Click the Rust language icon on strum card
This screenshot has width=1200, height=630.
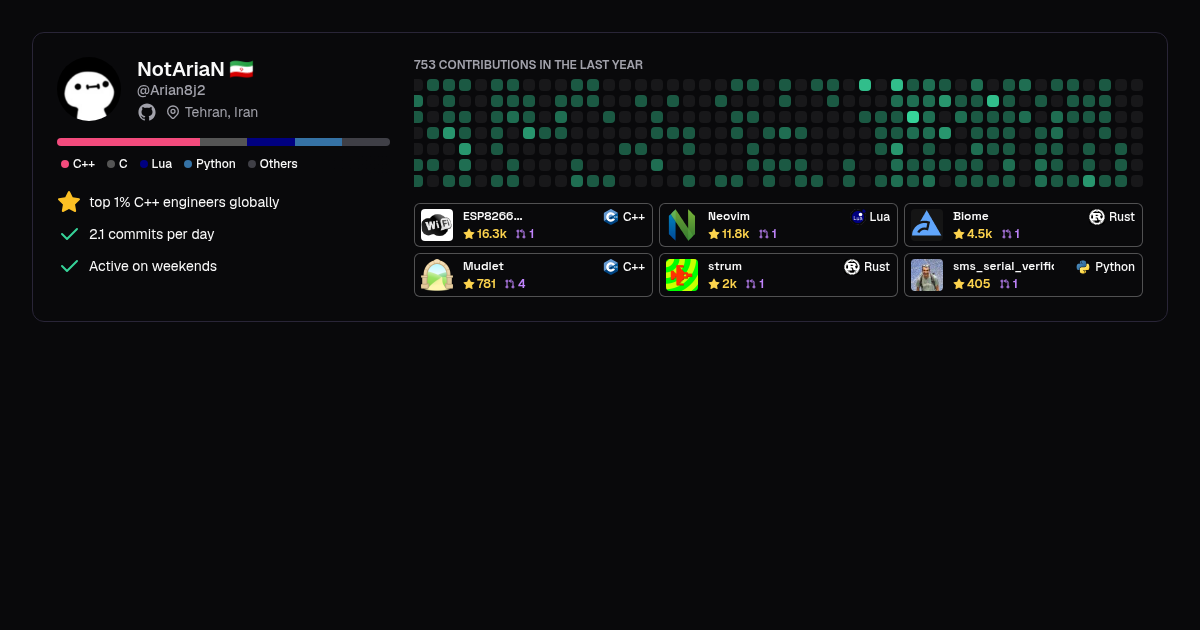[852, 267]
